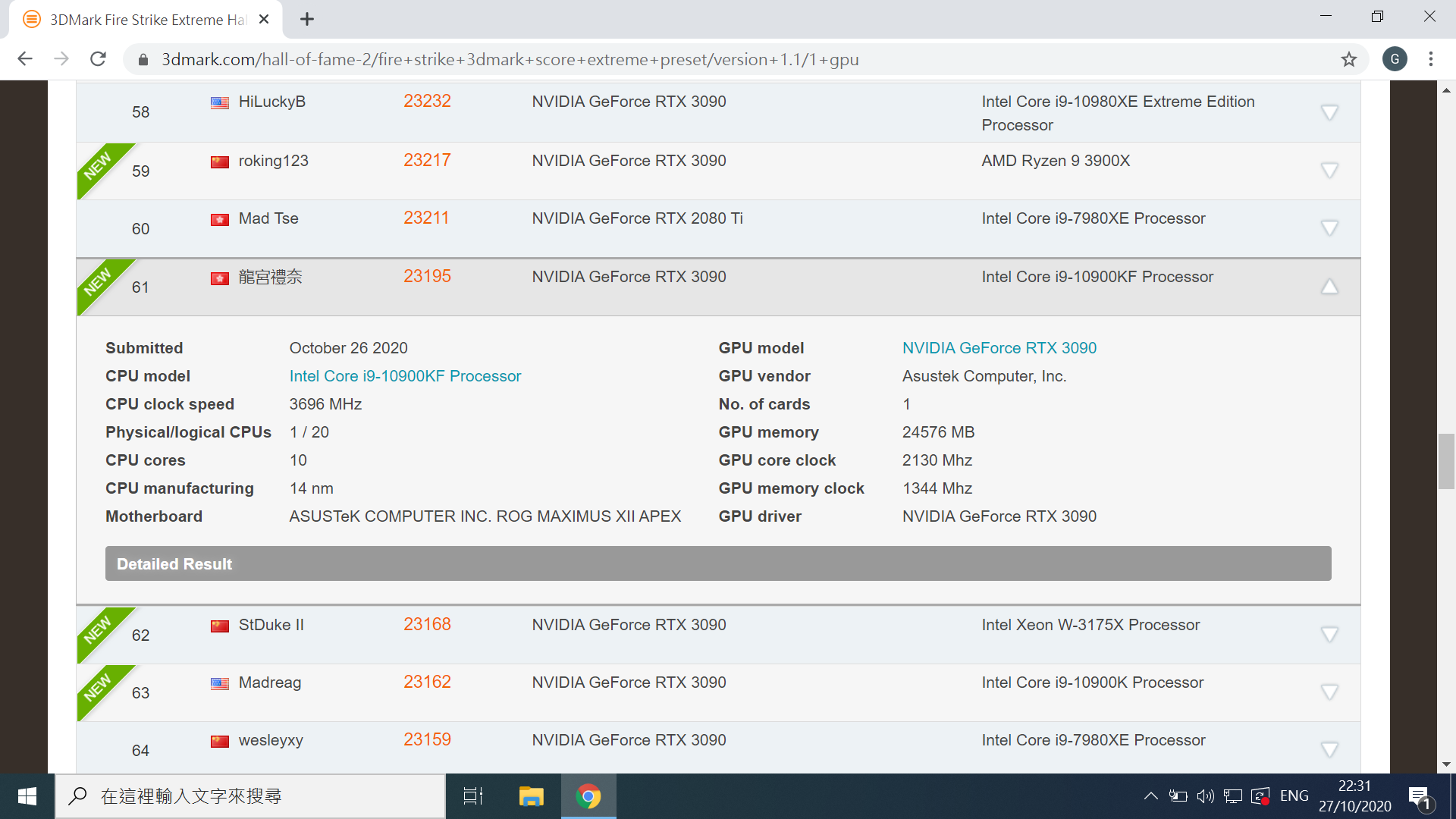Click the Hong Kong flag beside Mad Tse
The image size is (1456, 819).
tap(220, 219)
